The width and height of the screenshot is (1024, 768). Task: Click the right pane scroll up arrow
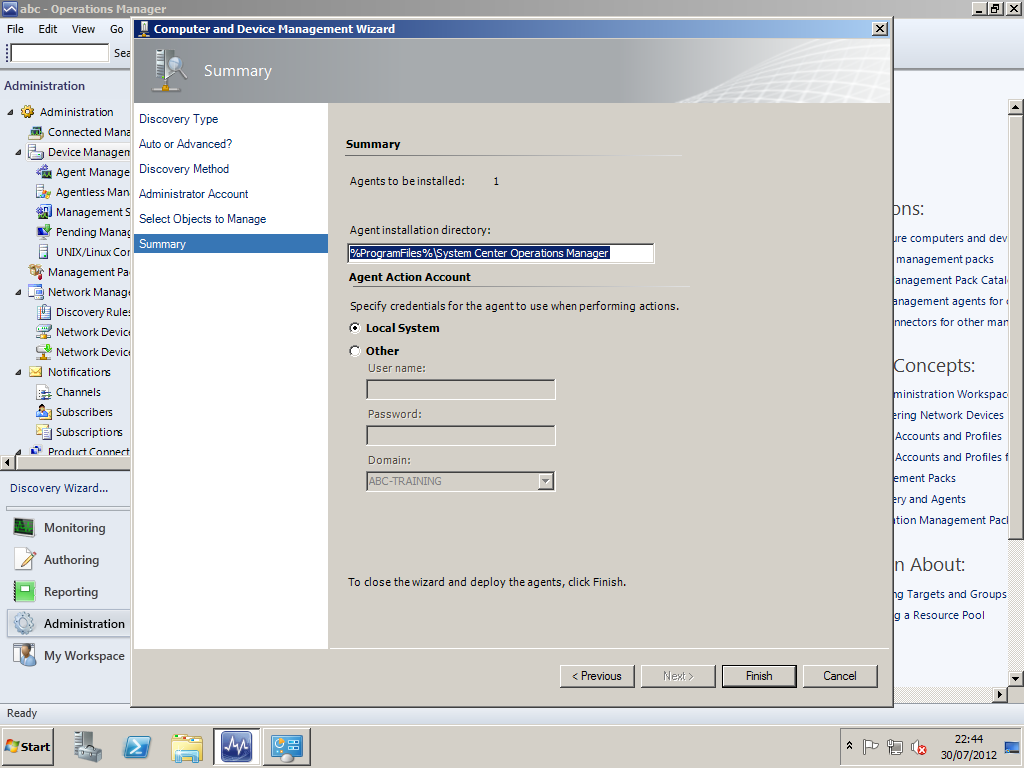point(1016,106)
